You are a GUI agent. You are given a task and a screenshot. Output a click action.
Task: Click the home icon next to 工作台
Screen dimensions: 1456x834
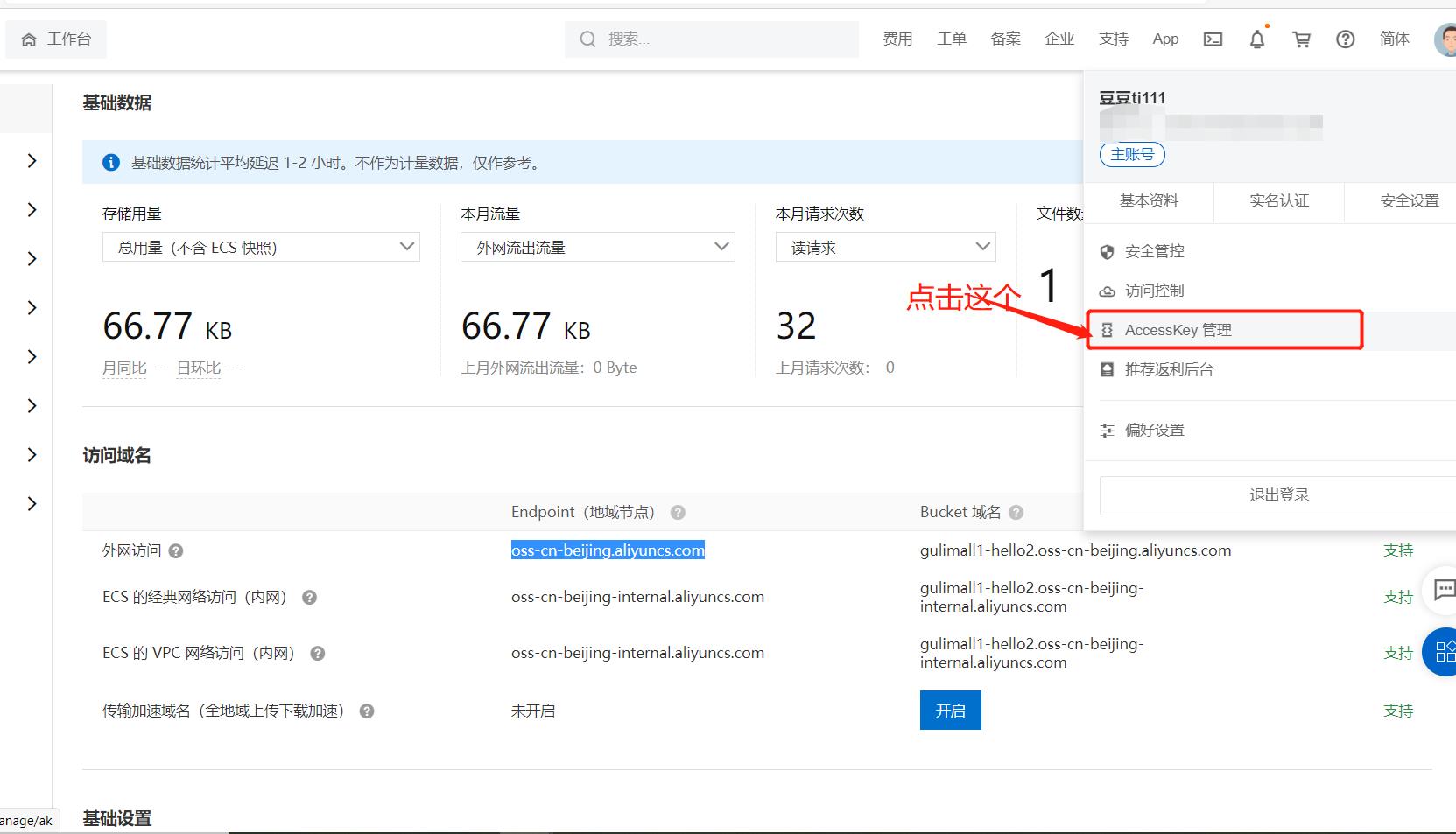click(x=29, y=39)
